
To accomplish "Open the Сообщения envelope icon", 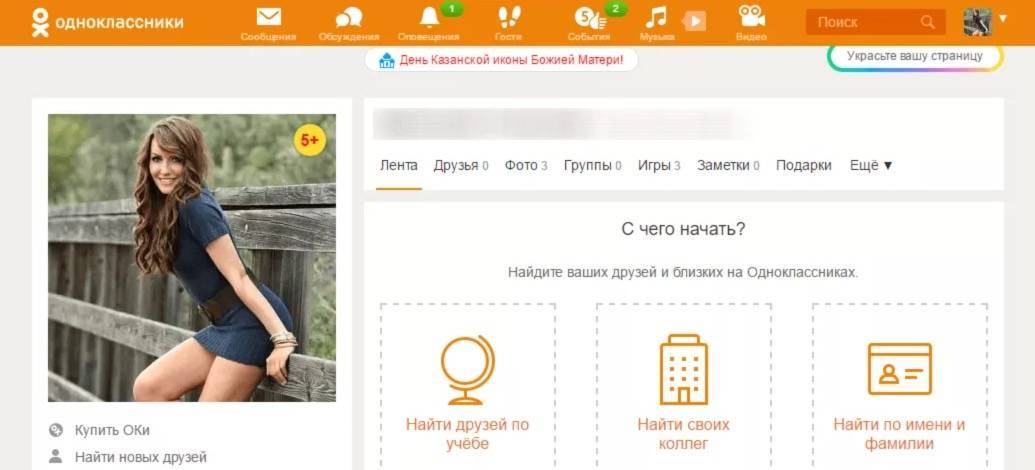I will coord(269,17).
